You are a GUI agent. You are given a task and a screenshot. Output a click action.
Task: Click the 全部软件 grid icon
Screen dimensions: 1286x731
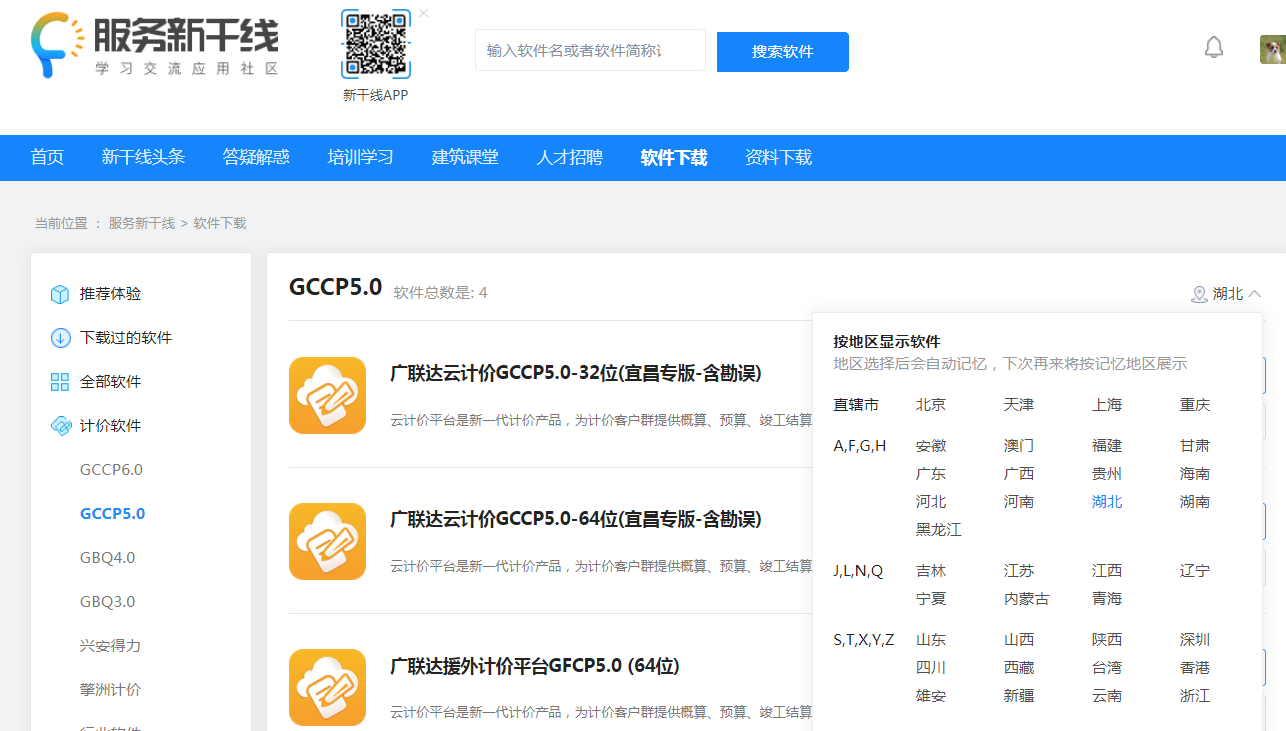(x=60, y=382)
